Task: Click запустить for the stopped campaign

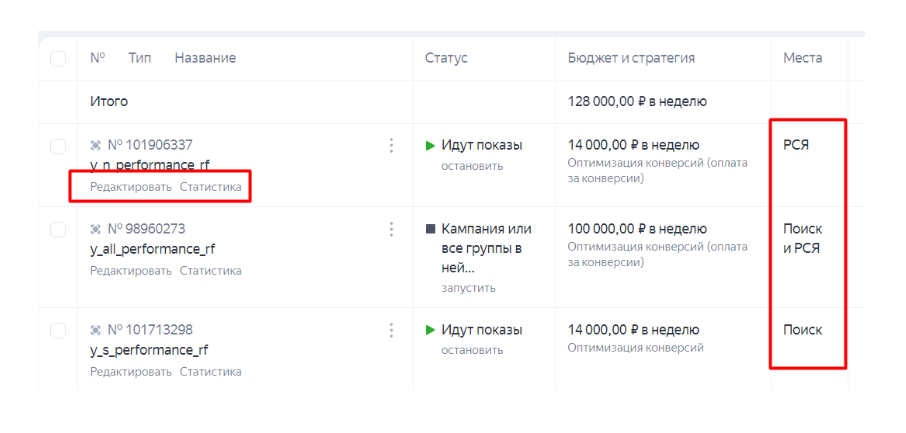Action: 468,288
